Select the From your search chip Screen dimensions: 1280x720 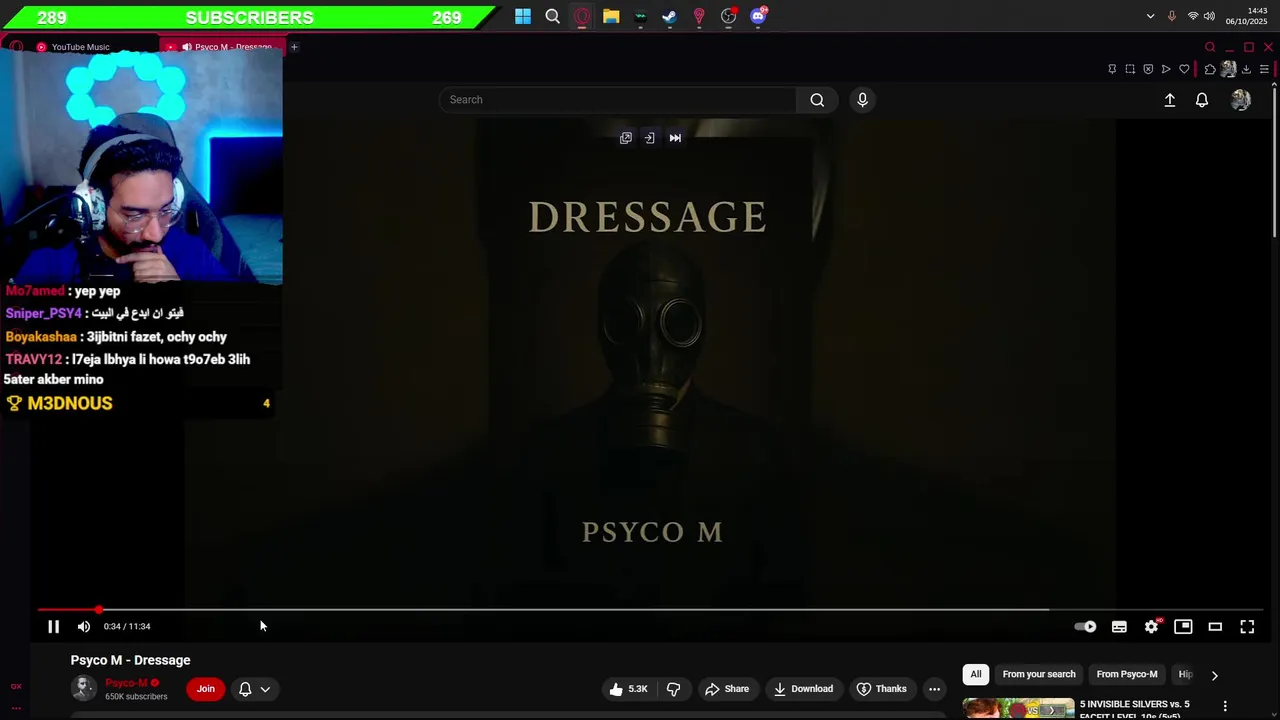pyautogui.click(x=1039, y=674)
